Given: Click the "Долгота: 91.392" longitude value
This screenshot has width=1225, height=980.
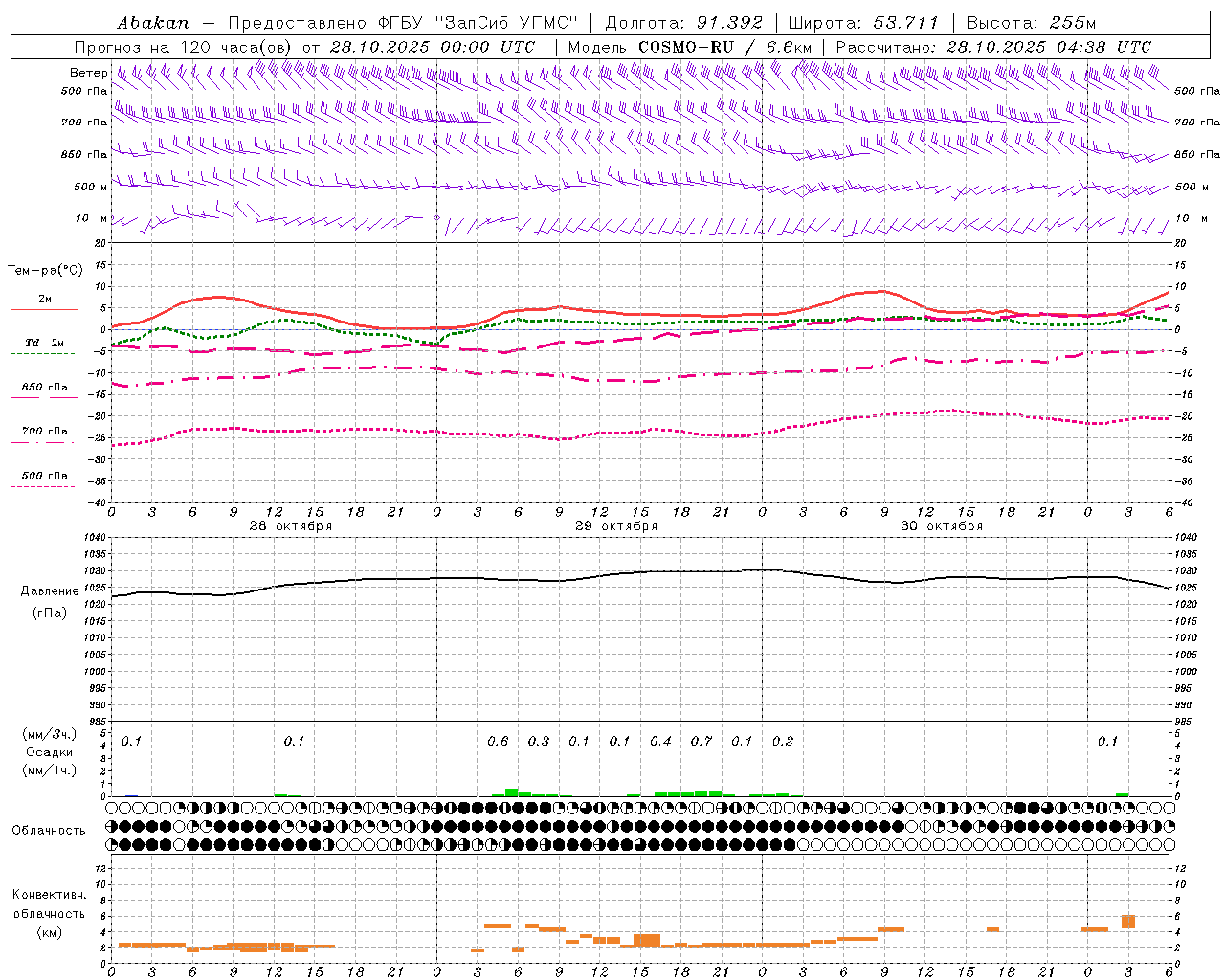Looking at the screenshot, I should [683, 23].
